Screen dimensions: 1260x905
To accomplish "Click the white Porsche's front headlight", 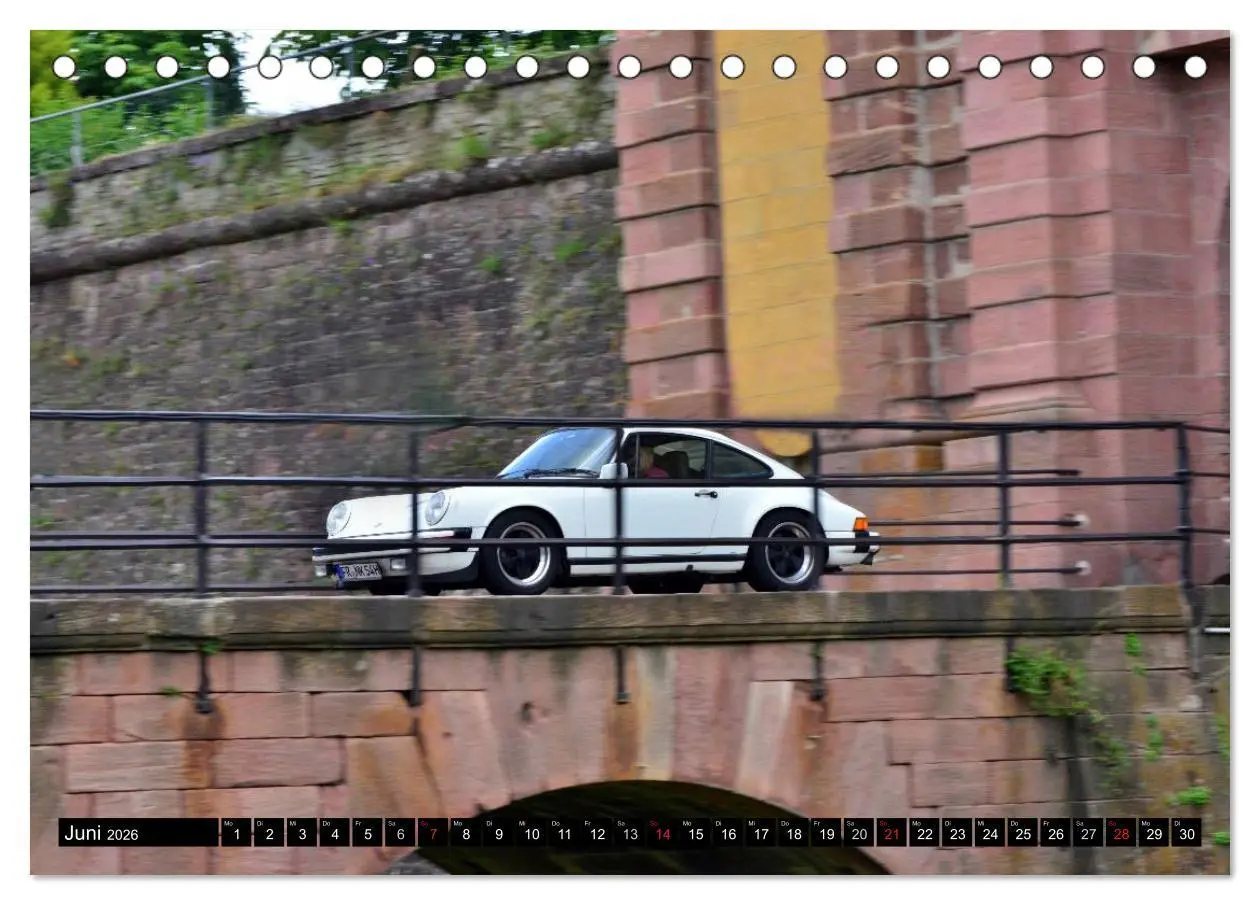I will 436,508.
